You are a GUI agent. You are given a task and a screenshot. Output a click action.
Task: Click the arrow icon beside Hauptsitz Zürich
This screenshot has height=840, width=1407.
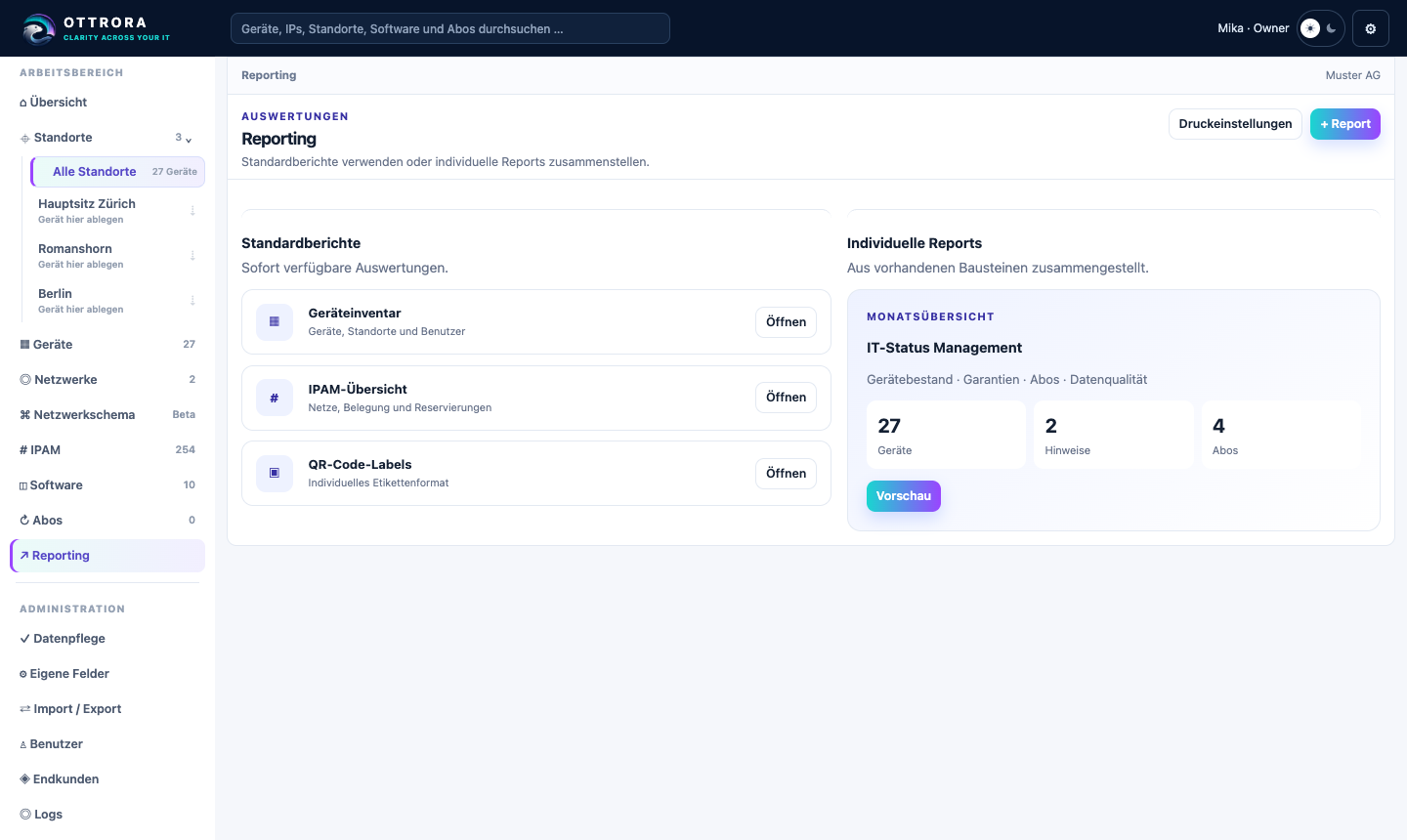(x=192, y=211)
